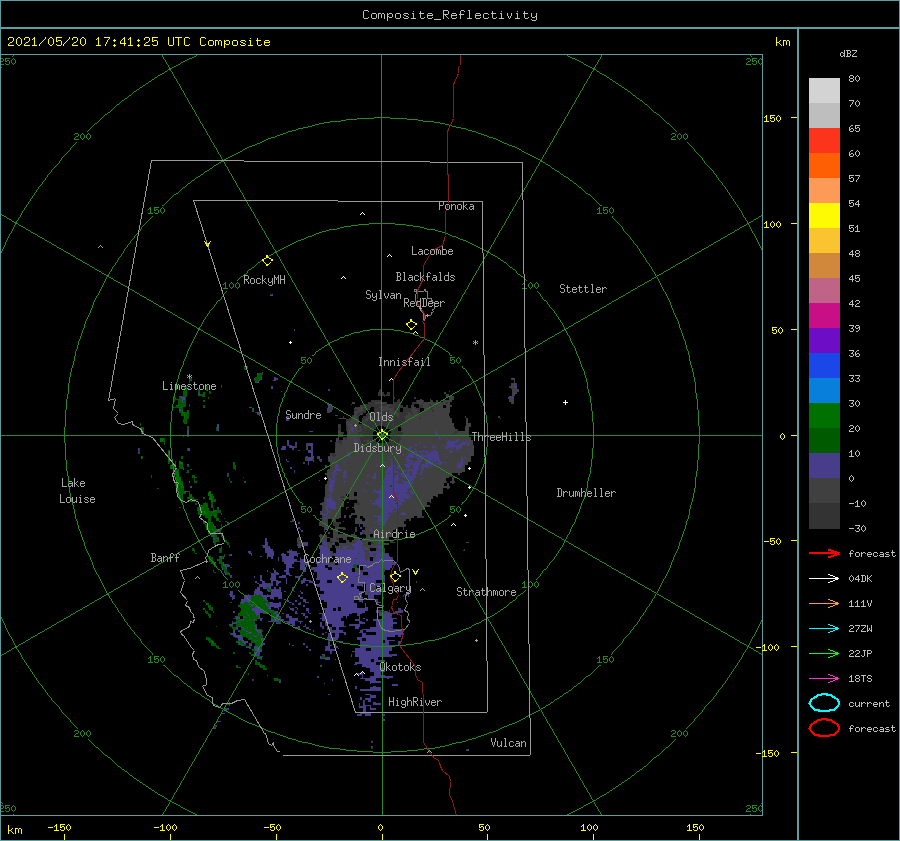
Task: Click the yellow diamond marker below RedDeer
Action: (411, 324)
